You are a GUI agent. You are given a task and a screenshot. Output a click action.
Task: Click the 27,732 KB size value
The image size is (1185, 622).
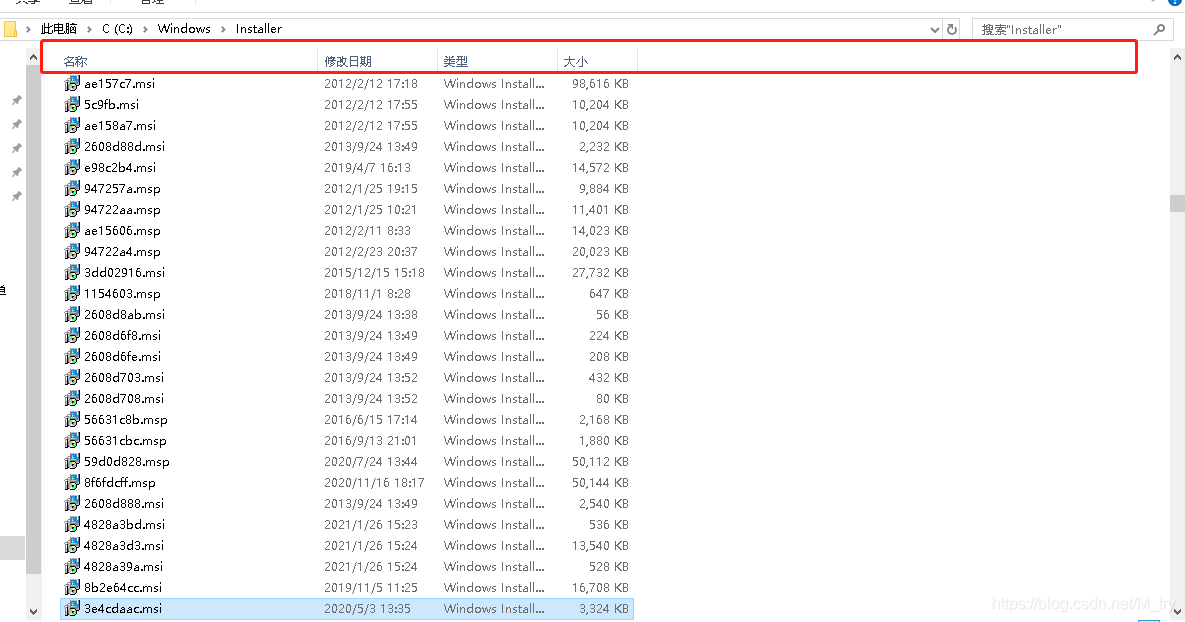(600, 273)
